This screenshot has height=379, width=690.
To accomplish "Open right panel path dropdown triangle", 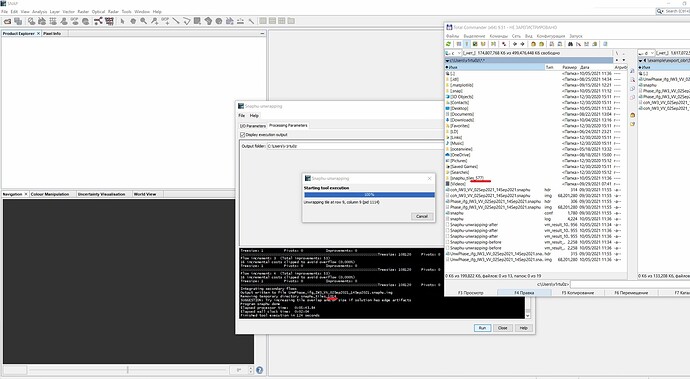I will (641, 60).
